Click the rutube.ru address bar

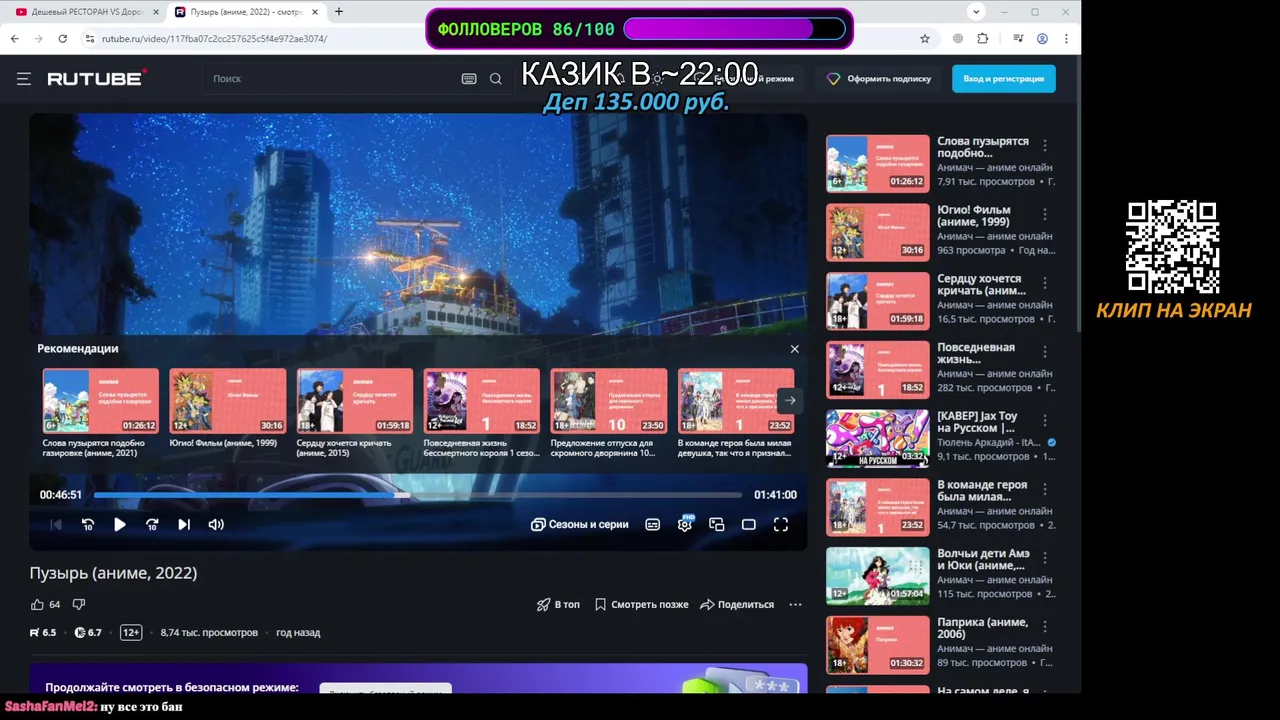pos(500,39)
